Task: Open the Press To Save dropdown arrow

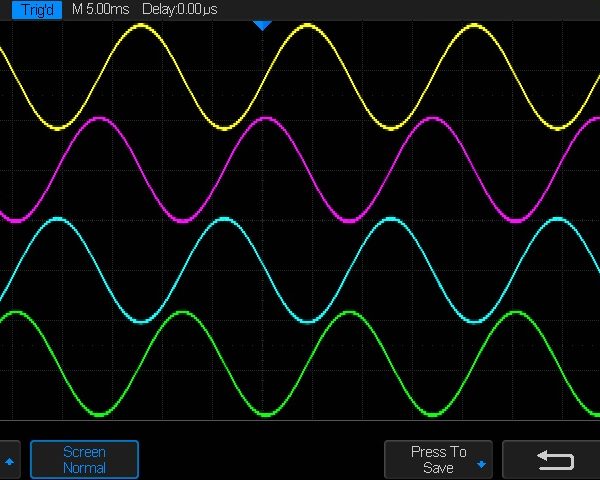Action: (481, 466)
